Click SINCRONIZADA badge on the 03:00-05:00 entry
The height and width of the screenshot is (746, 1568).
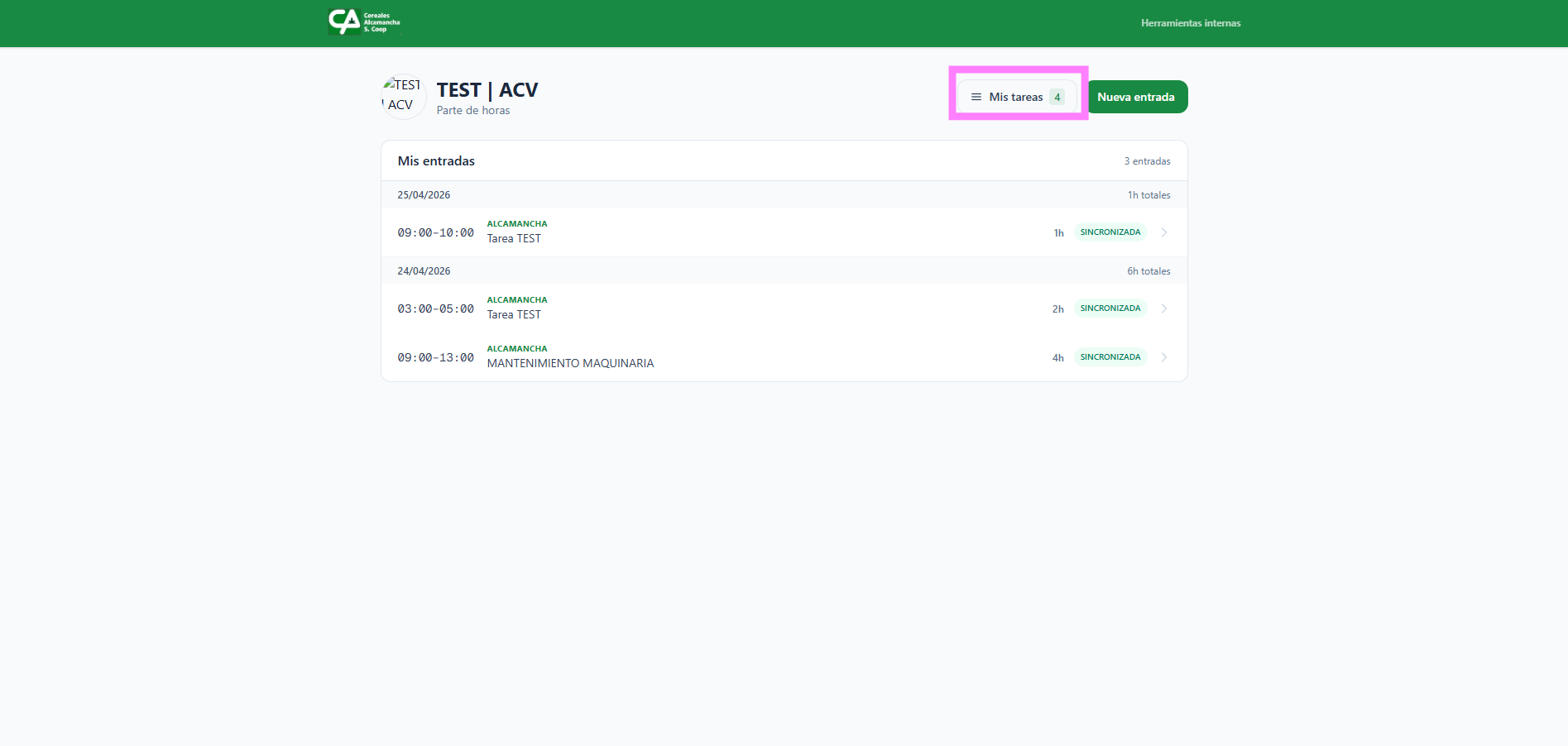click(x=1110, y=308)
